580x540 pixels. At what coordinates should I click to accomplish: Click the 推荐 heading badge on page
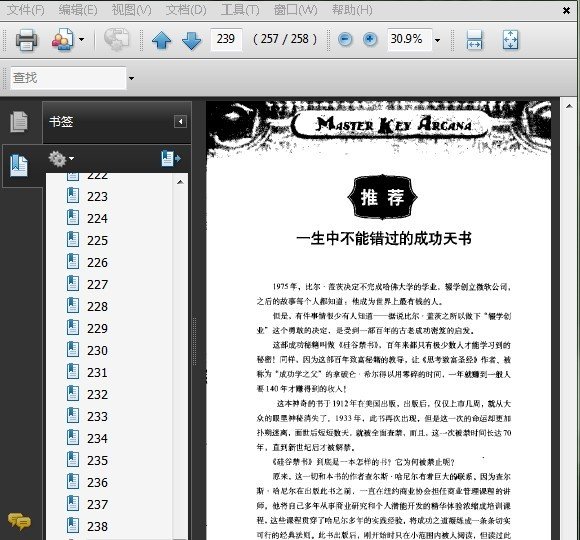pos(382,197)
